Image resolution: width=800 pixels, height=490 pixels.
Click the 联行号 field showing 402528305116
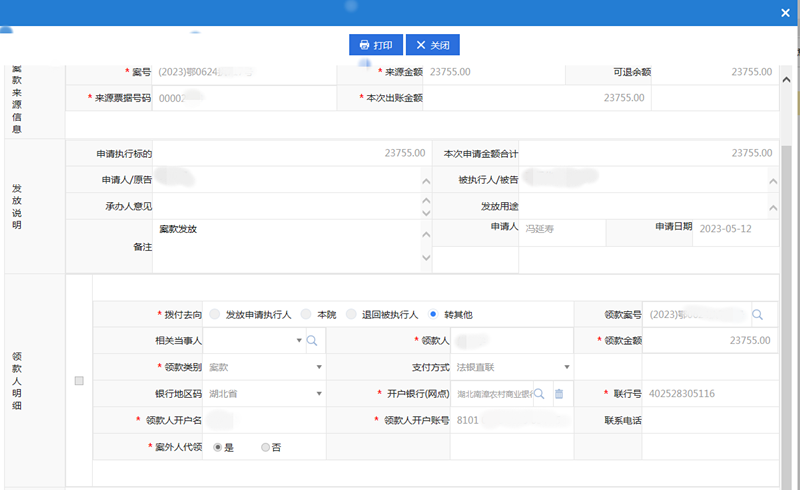(x=710, y=394)
